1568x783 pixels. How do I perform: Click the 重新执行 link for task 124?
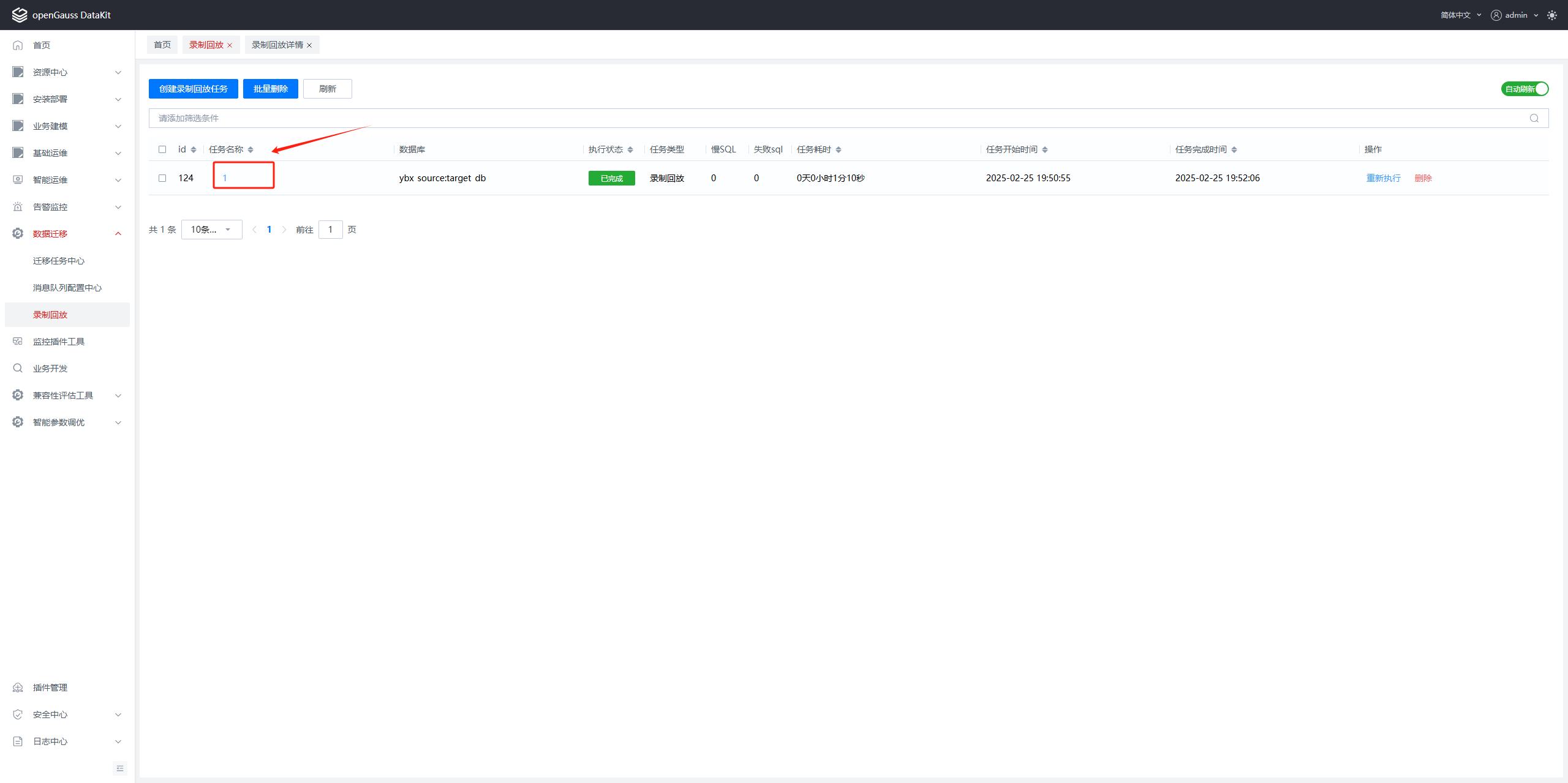click(x=1383, y=178)
